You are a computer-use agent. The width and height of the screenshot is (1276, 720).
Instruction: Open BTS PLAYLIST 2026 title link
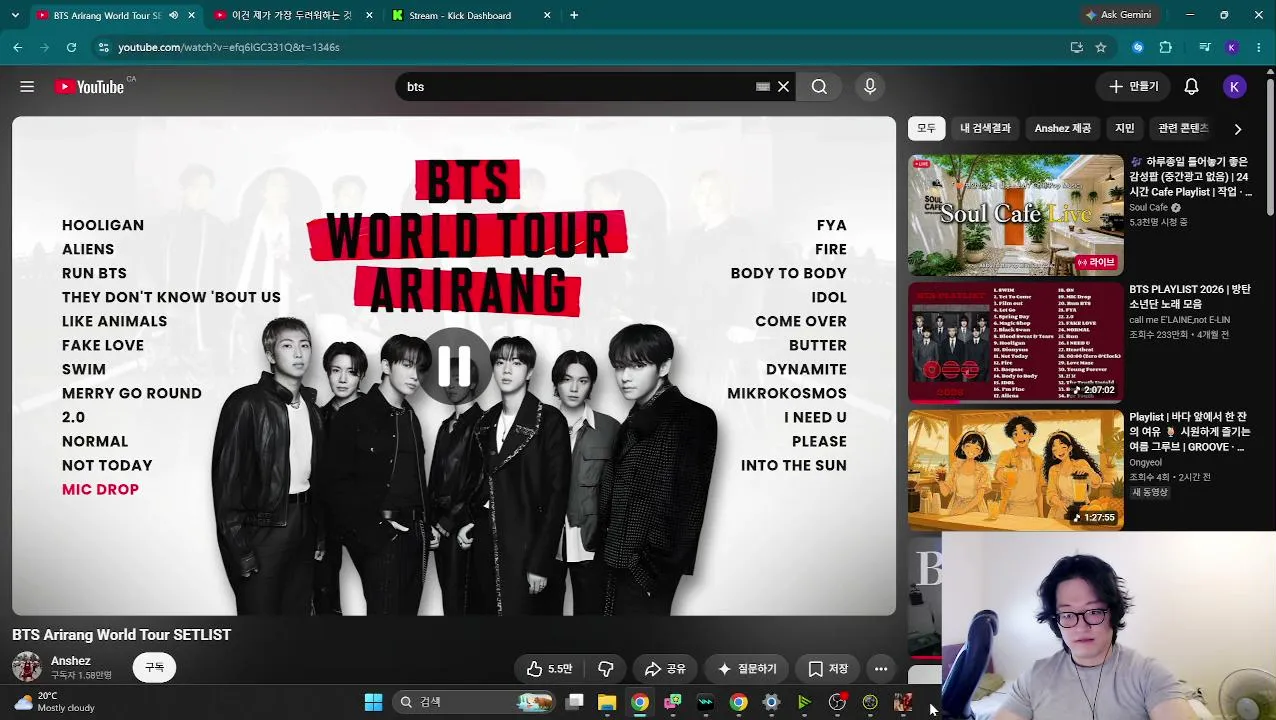(1190, 296)
